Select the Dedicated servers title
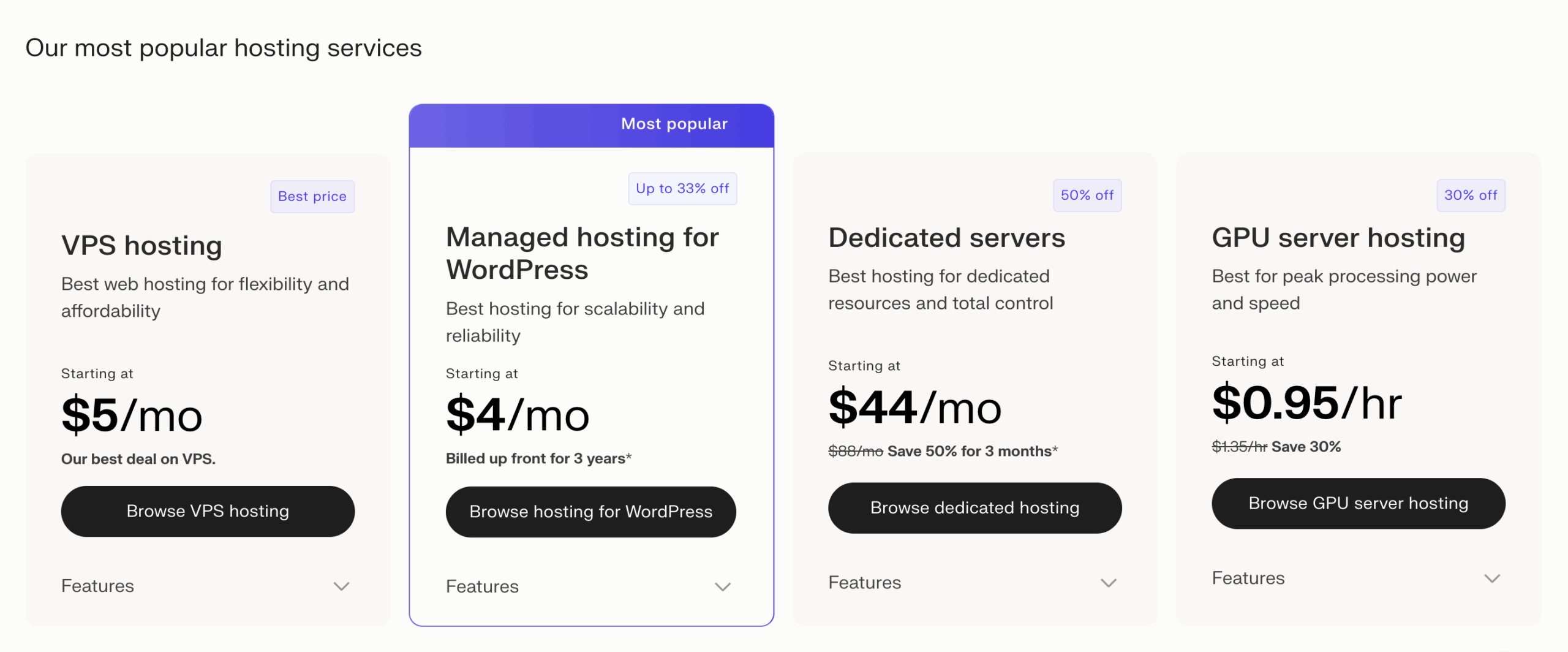This screenshot has height=652, width=1568. coord(946,238)
